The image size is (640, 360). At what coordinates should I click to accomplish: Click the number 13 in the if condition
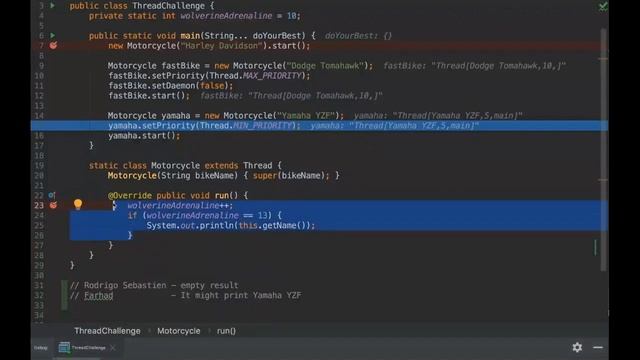click(x=262, y=216)
